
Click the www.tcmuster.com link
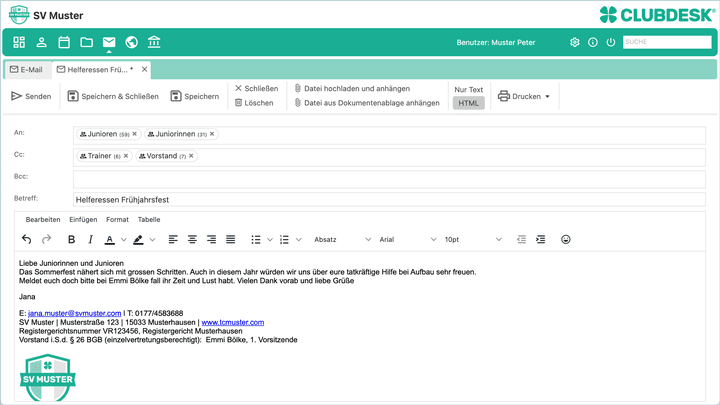tap(233, 322)
